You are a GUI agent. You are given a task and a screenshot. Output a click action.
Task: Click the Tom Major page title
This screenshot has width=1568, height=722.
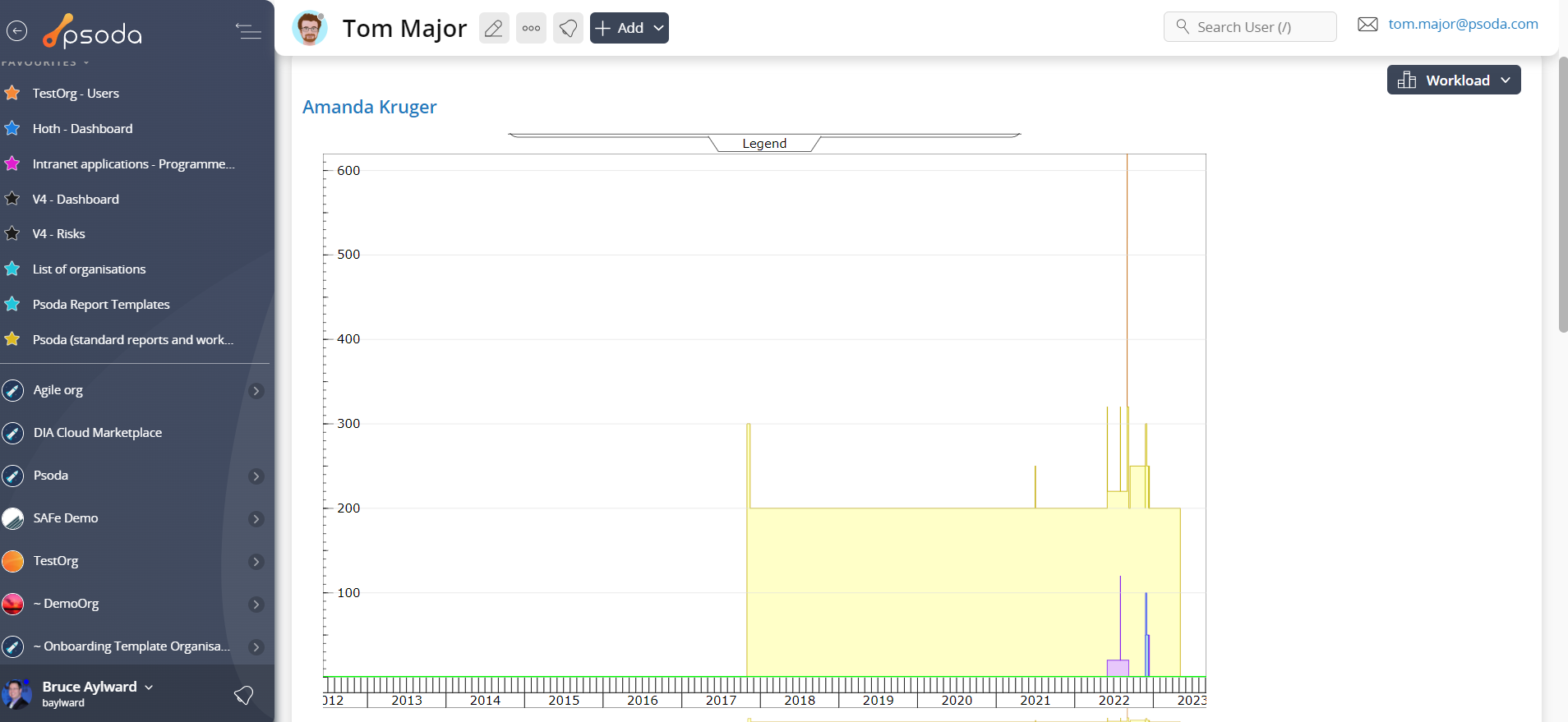pyautogui.click(x=404, y=29)
